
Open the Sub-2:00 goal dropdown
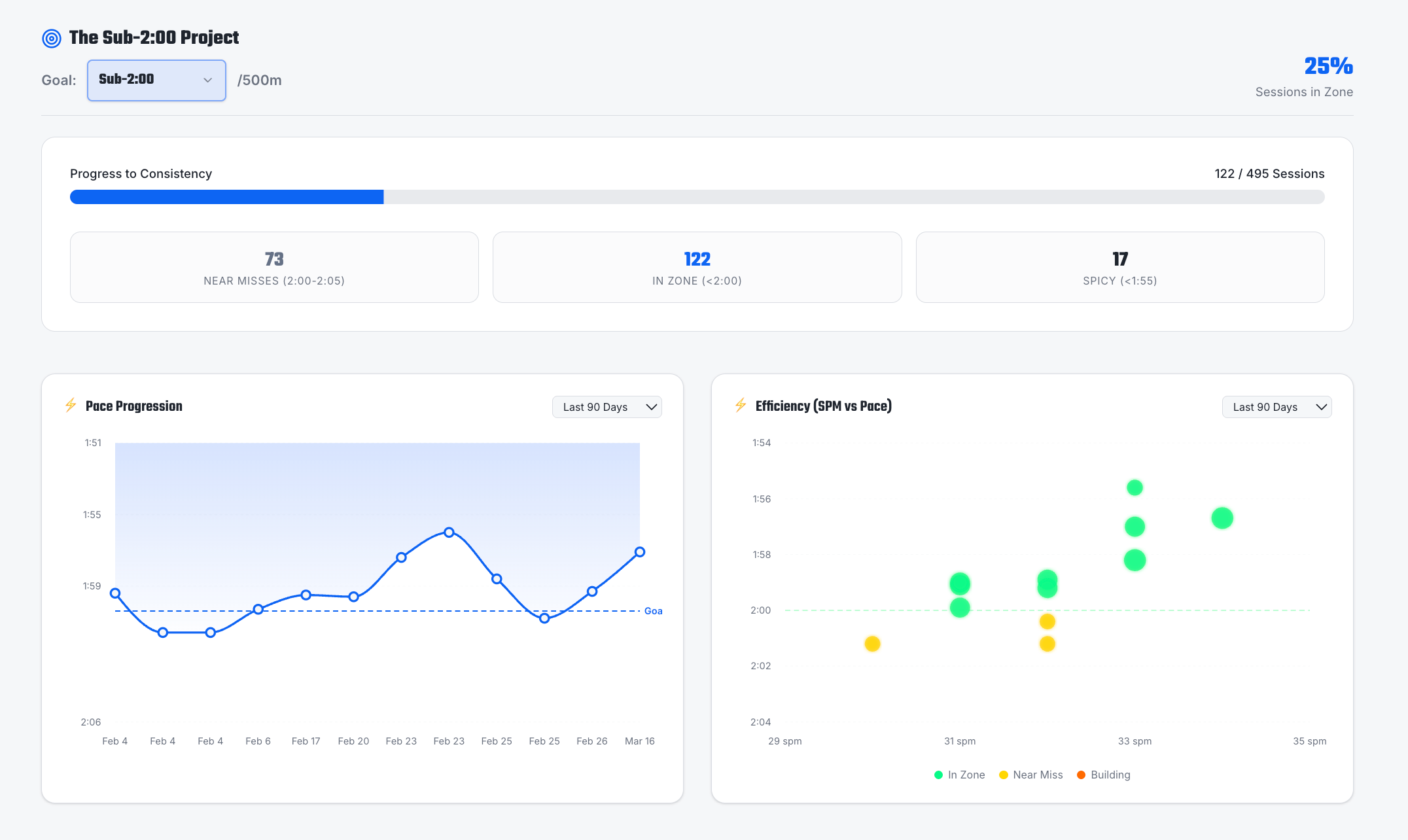click(x=156, y=80)
